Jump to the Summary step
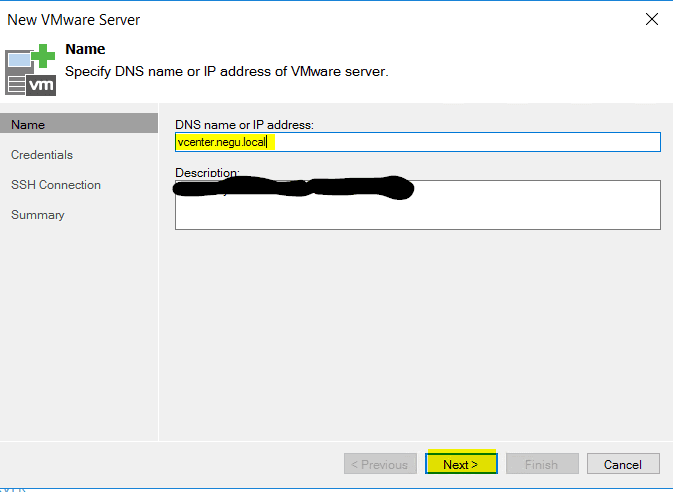Image resolution: width=673 pixels, height=492 pixels. click(38, 215)
